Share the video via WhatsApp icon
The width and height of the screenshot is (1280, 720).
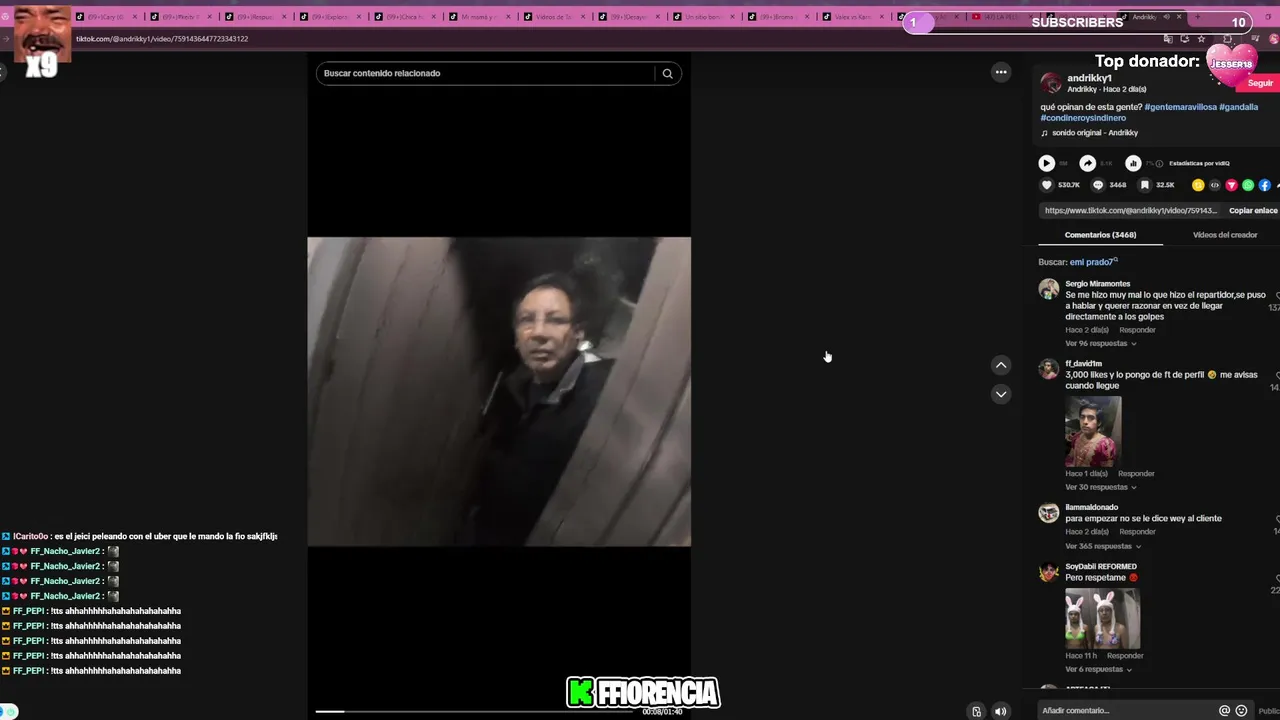tap(1248, 185)
